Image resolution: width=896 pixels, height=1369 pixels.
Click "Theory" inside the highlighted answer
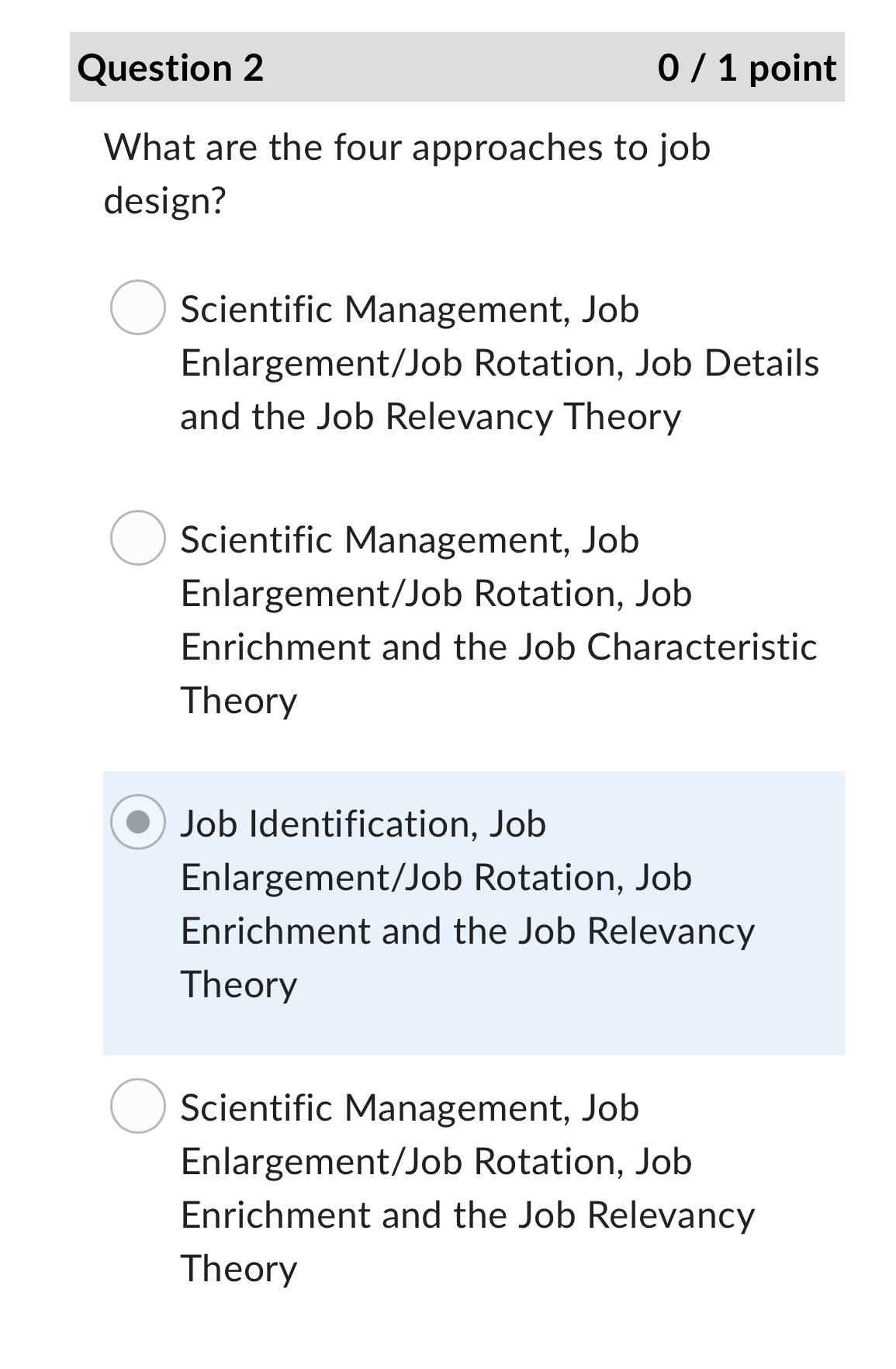[x=239, y=985]
